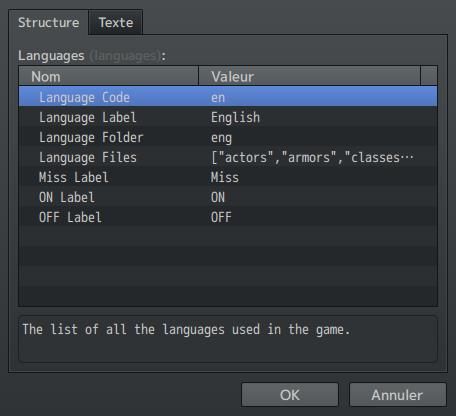Click the 'ON' value cell

coord(218,197)
